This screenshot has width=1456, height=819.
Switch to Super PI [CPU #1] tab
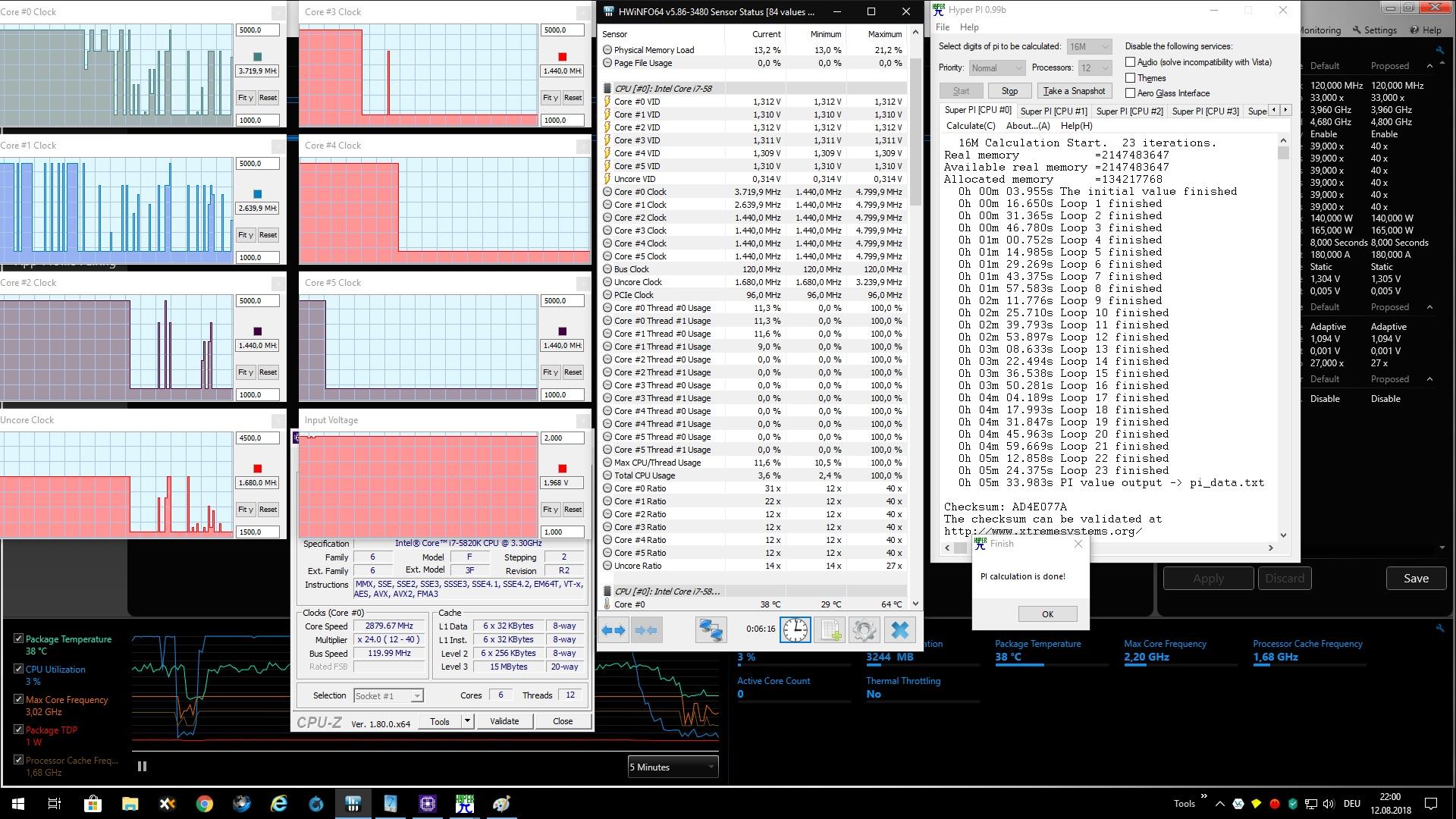coord(1053,111)
